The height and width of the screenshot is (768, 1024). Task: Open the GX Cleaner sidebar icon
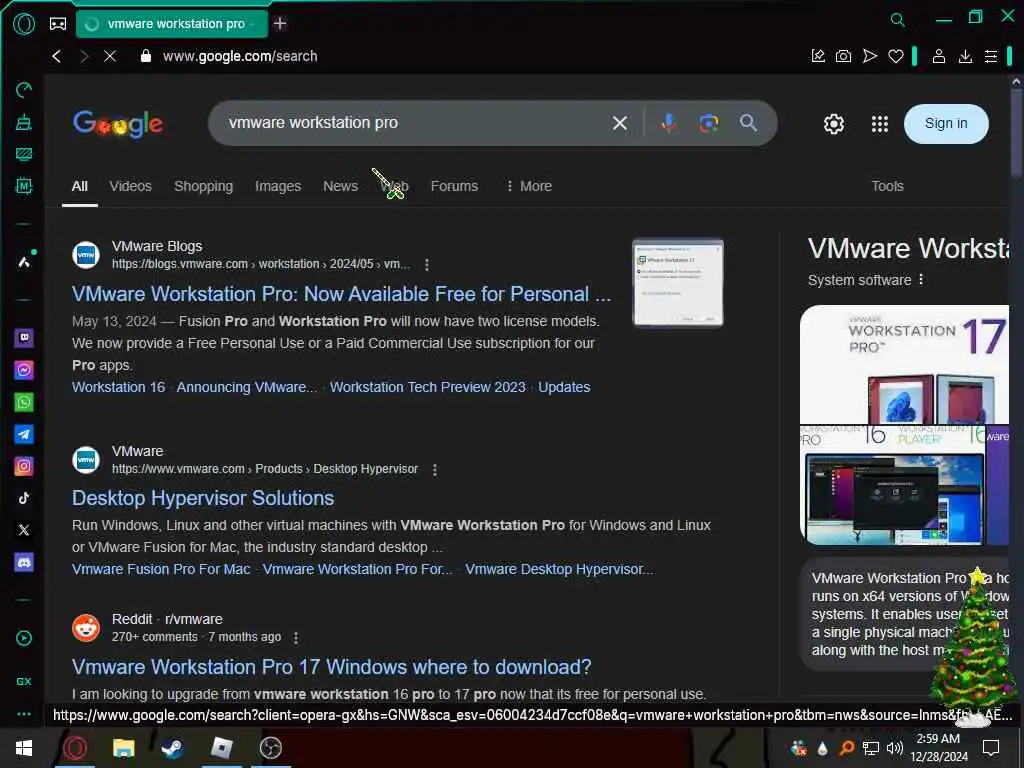tap(24, 122)
